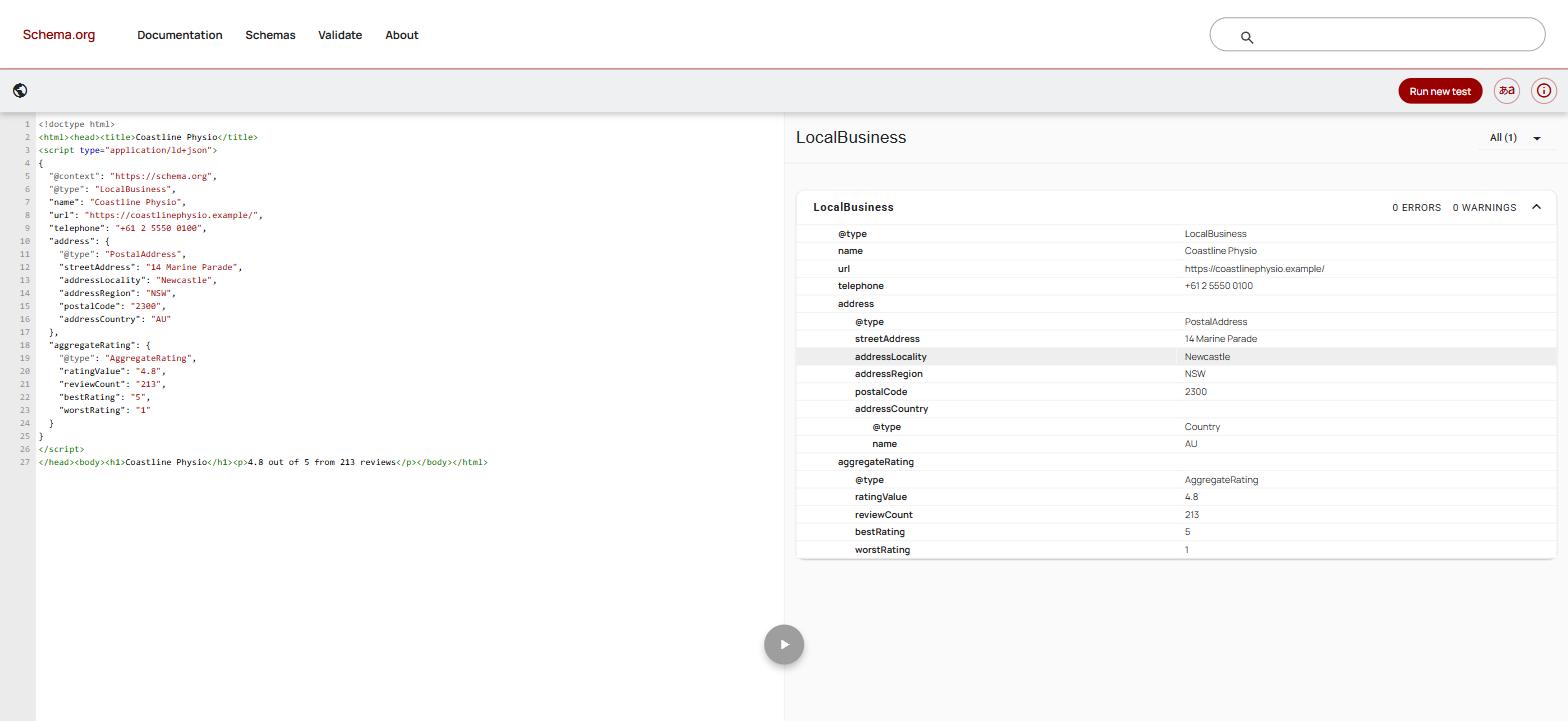Viewport: 1568px width, 722px height.
Task: Select the streetAddress property row
Action: [x=1176, y=339]
